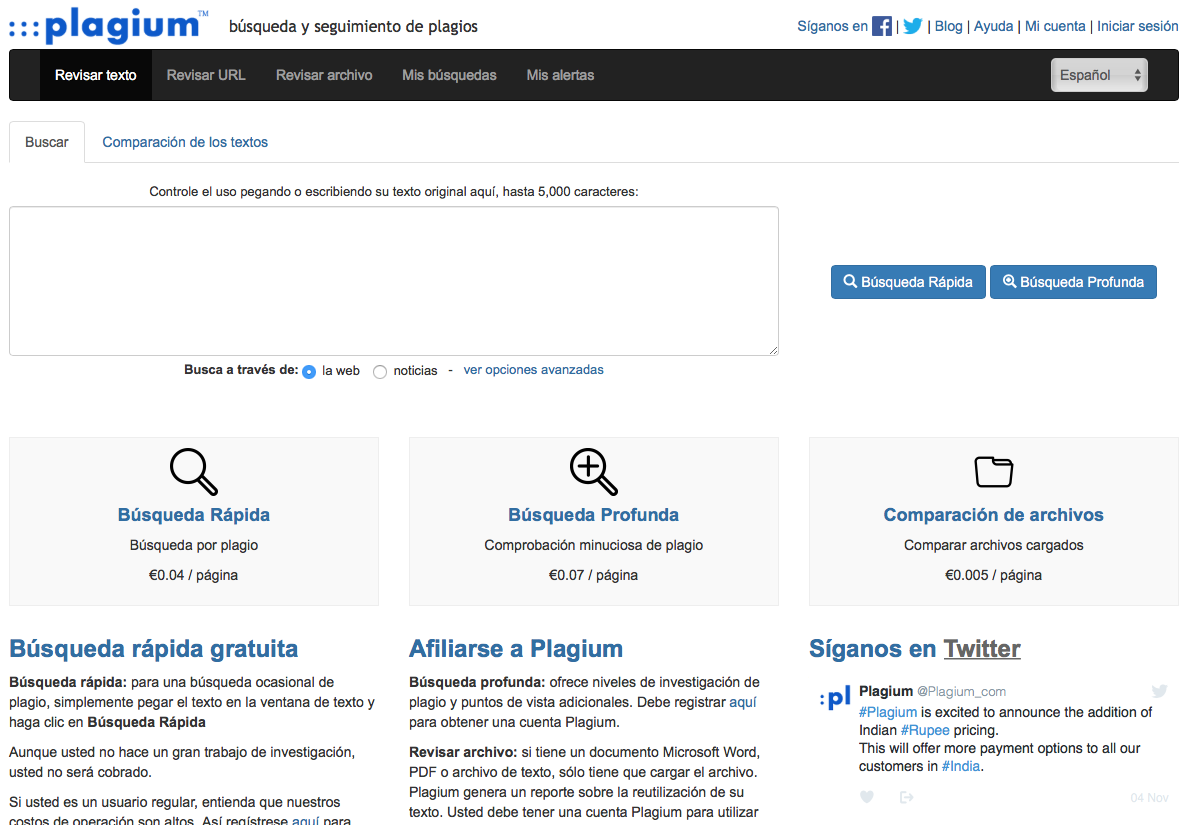Click the textarea resize handle corner

tap(773, 350)
